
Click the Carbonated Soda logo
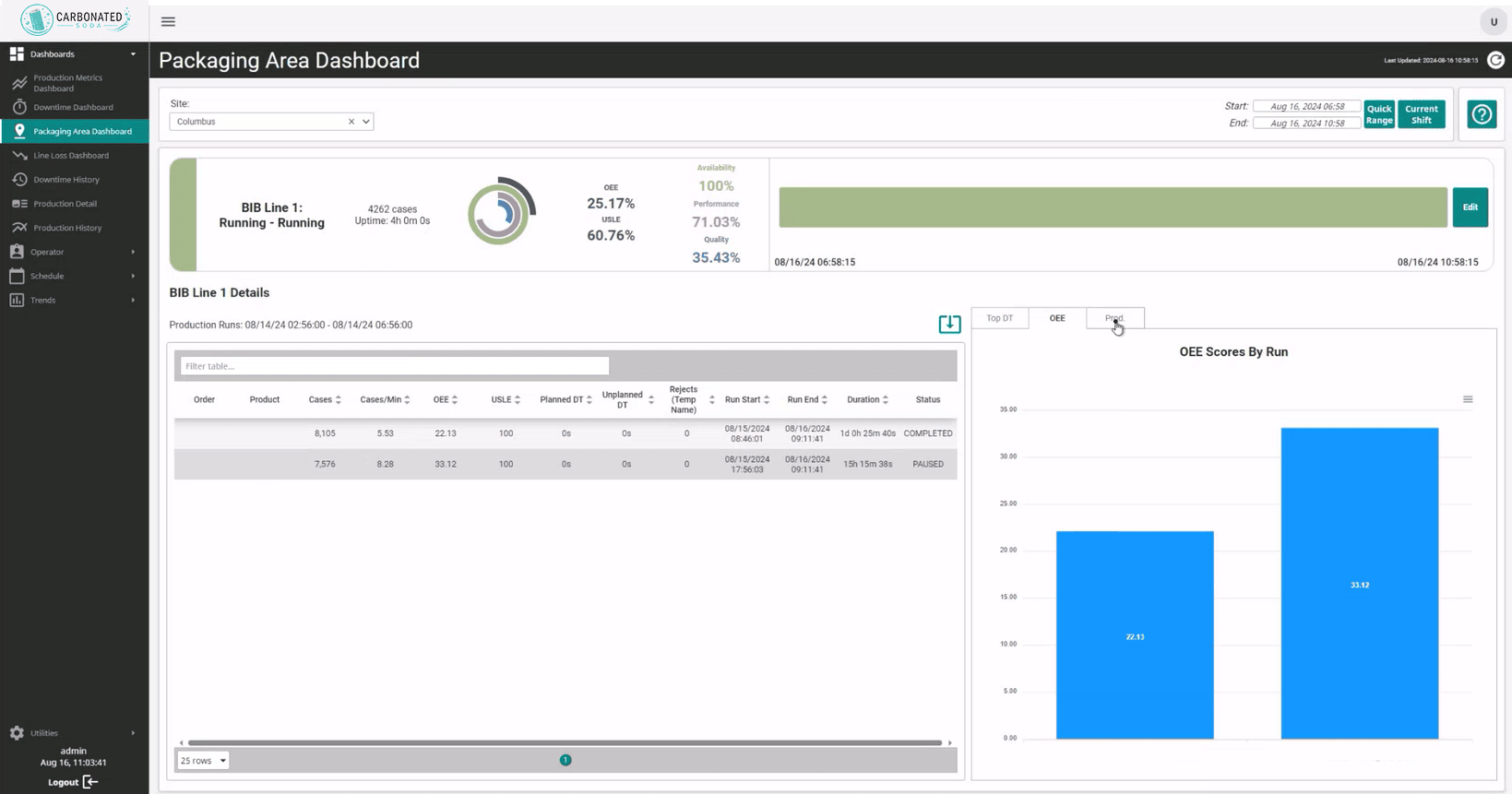[75, 19]
